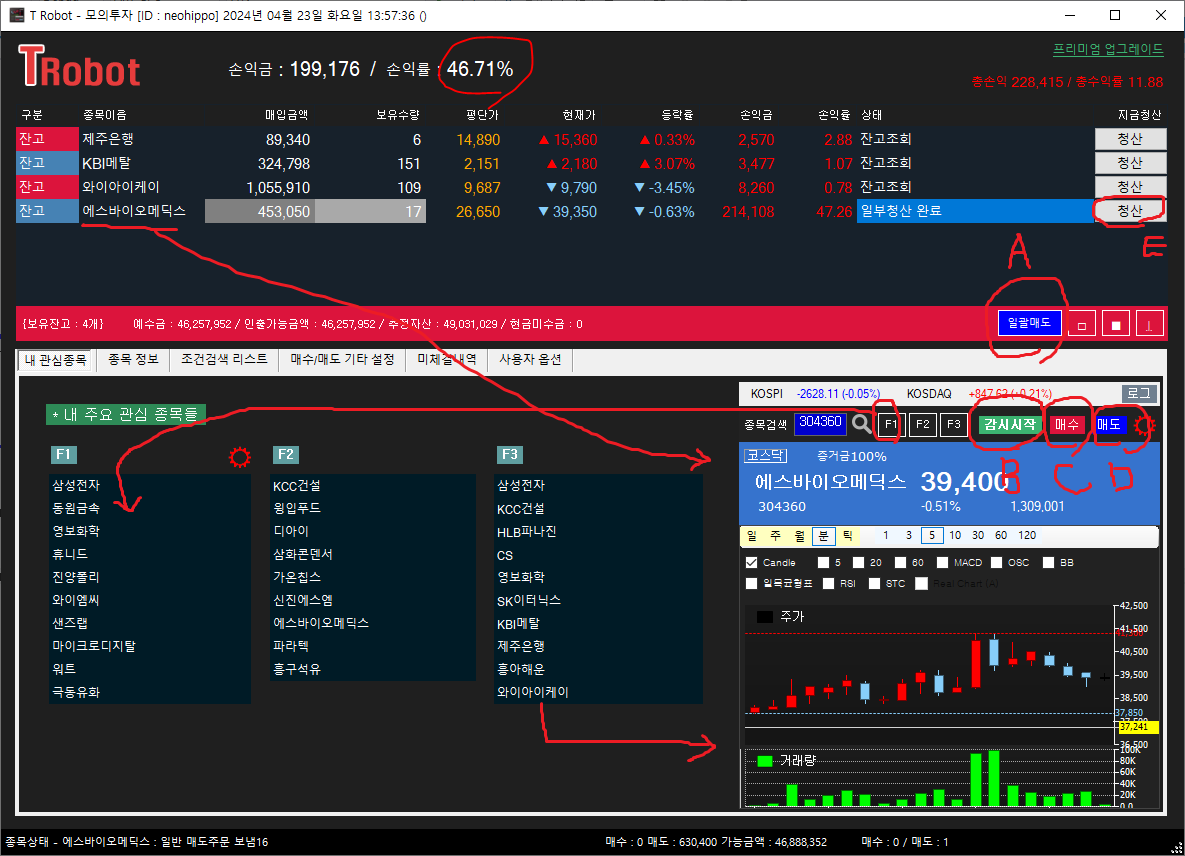
Task: Click the 와이아이케이 name in holdings table
Action: tap(121, 187)
